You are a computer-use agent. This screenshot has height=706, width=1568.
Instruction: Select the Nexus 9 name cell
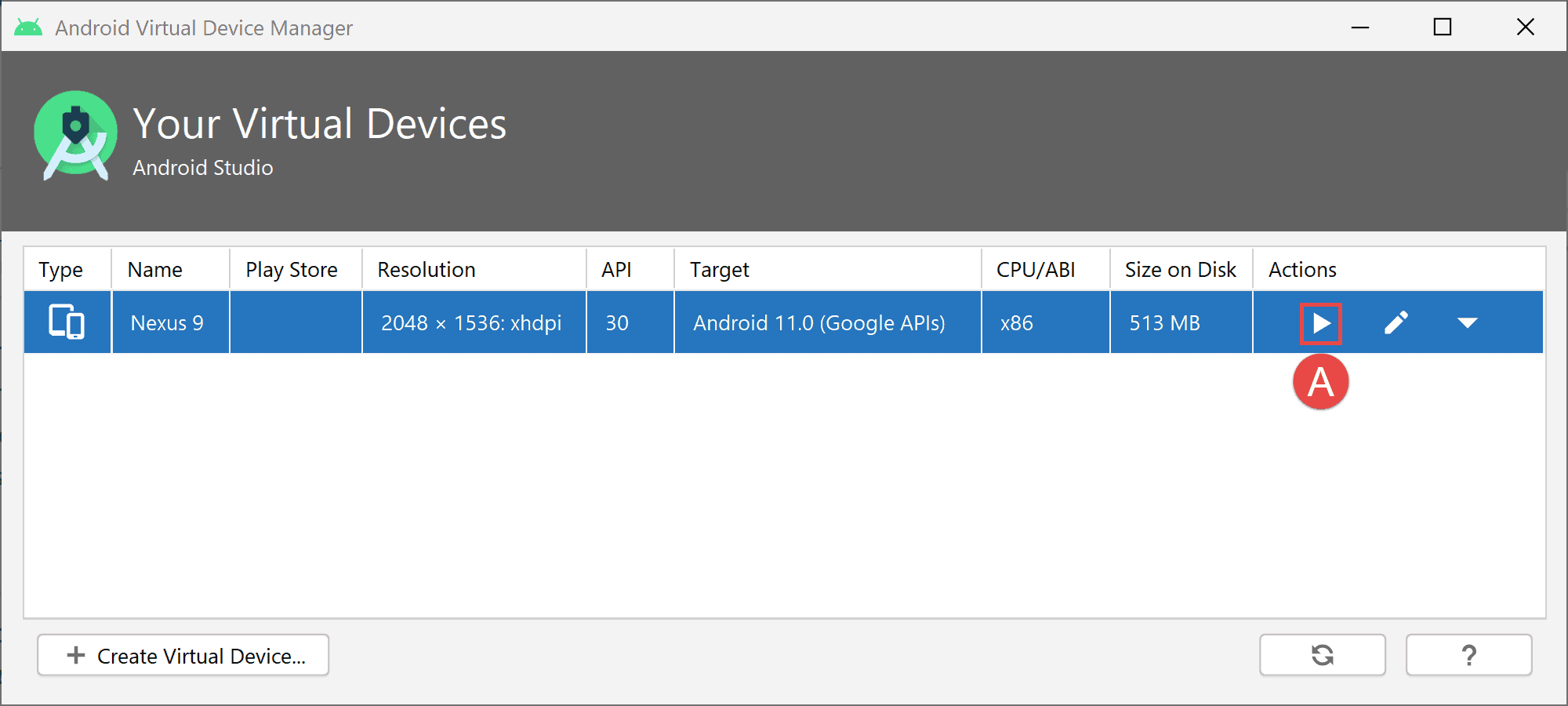(171, 322)
